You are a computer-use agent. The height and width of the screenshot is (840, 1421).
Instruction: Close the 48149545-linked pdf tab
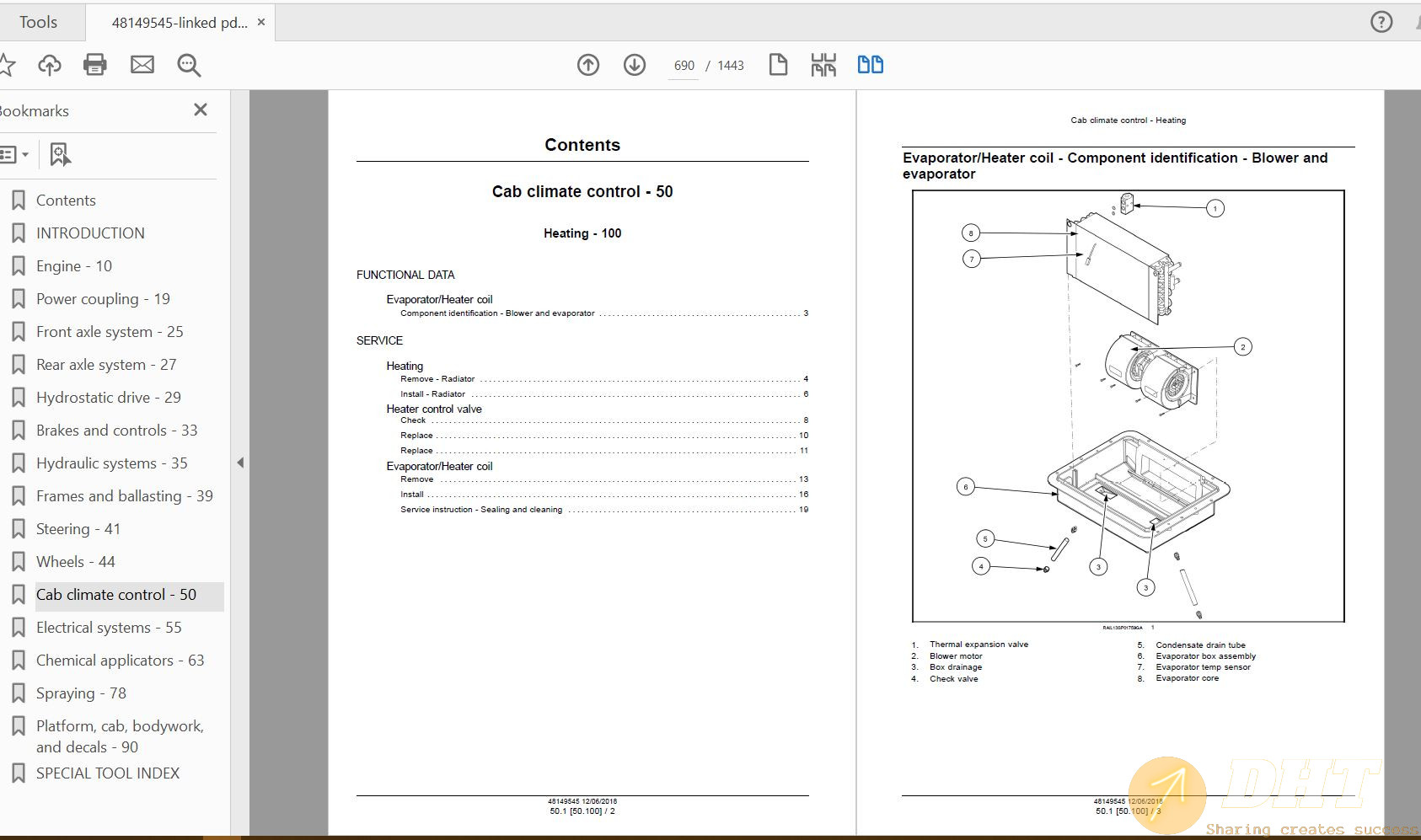coord(261,22)
